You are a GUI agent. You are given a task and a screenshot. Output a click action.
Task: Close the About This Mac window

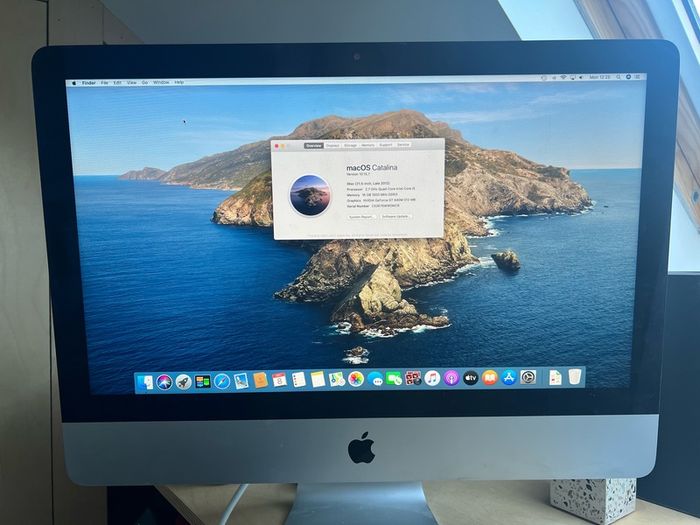pyautogui.click(x=277, y=146)
